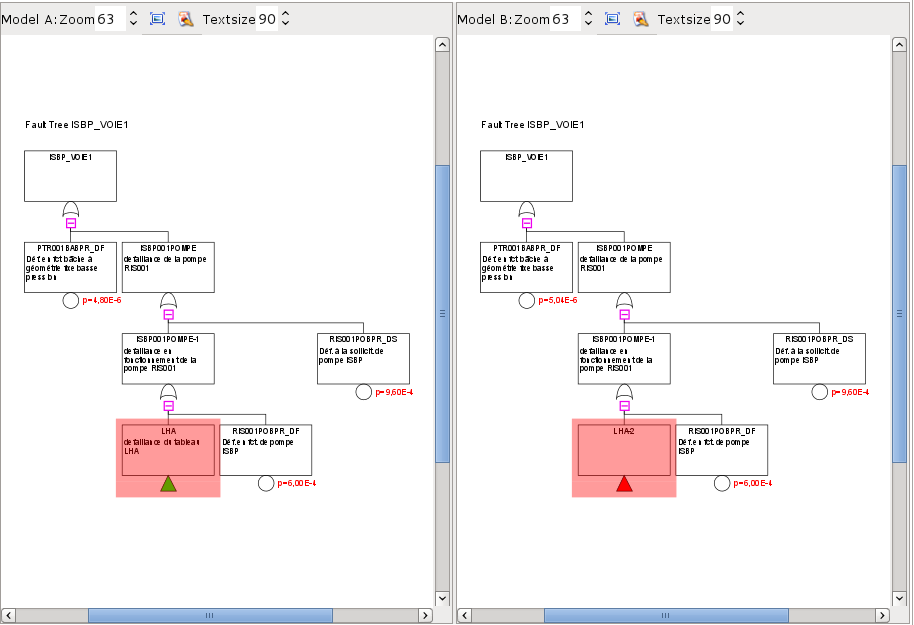Select RIS001POBPR_DF node in Model B
Viewport: 914px width, 625px height.
click(722, 450)
